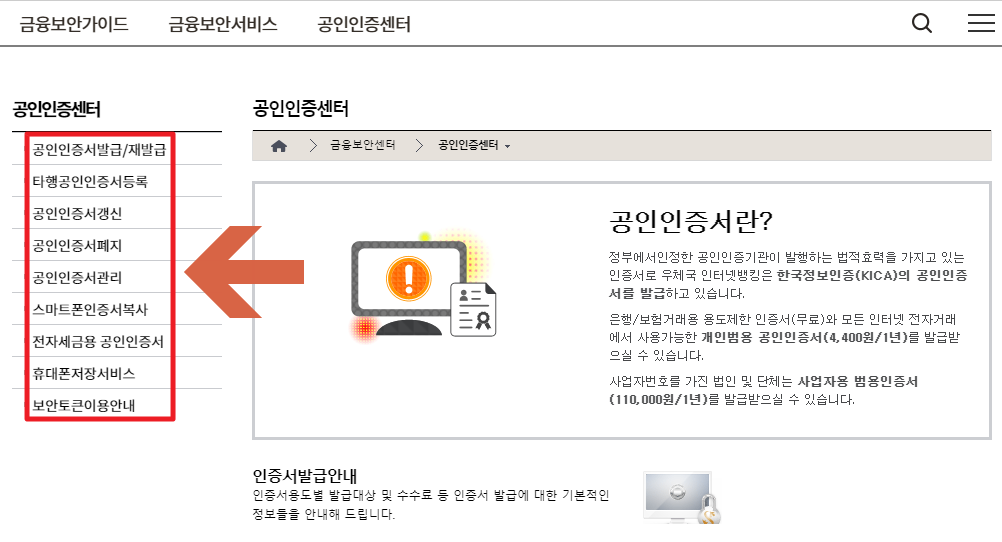The height and width of the screenshot is (542, 1002).
Task: Select 스마트폰인증서복사 in sidebar
Action: (x=90, y=309)
